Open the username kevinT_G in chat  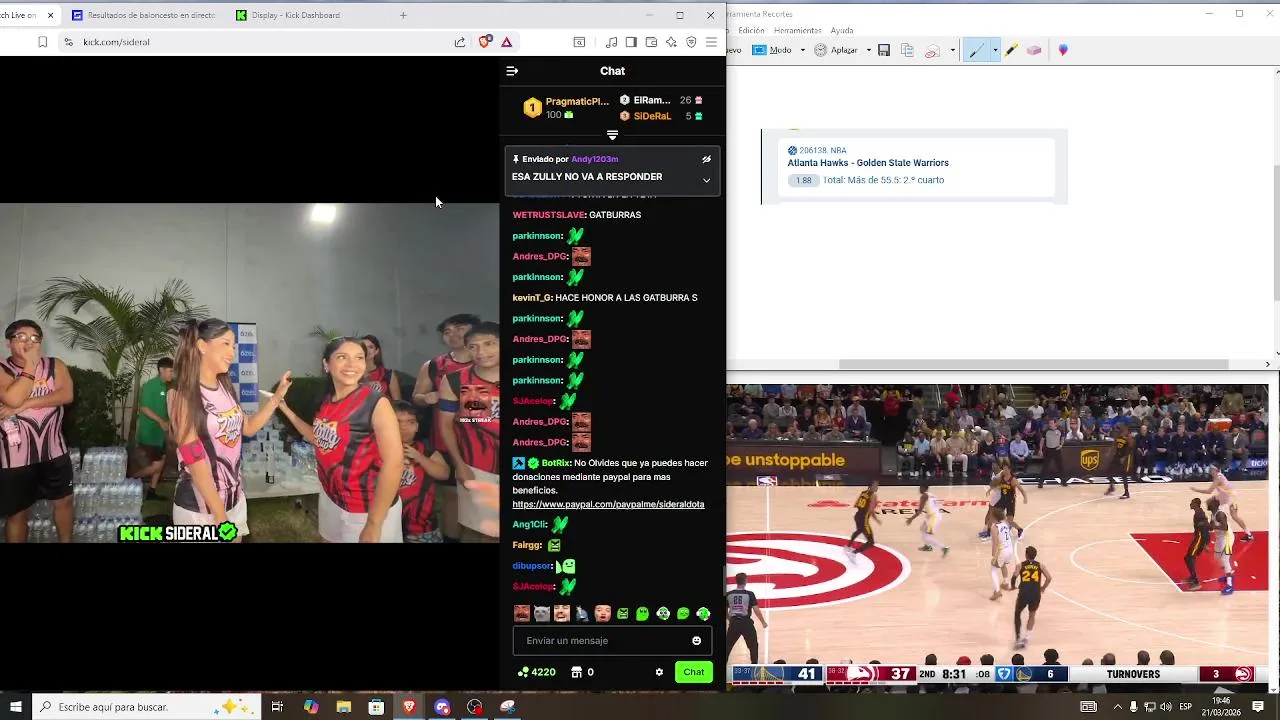[532, 298]
